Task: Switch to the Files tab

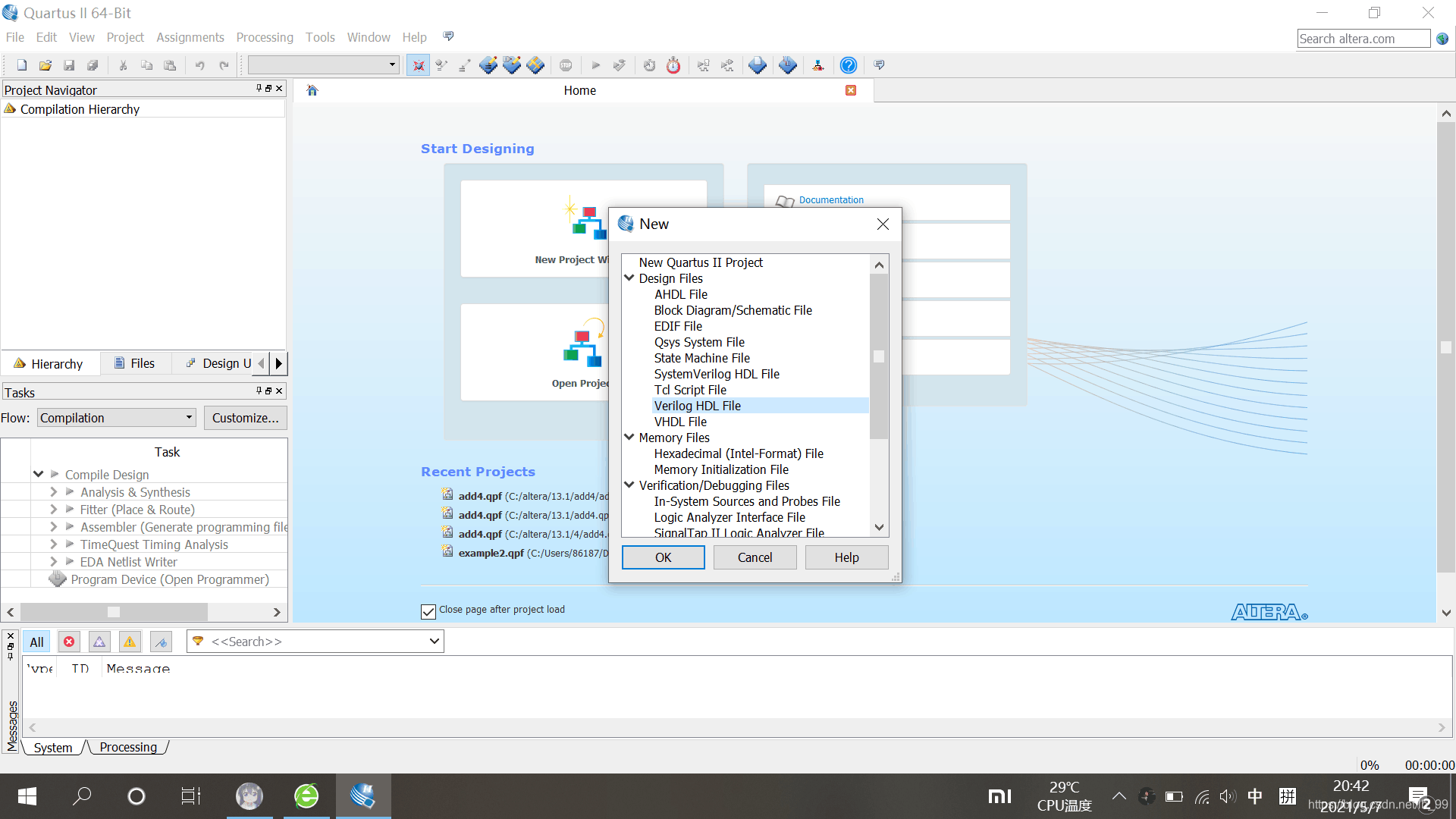Action: (134, 363)
